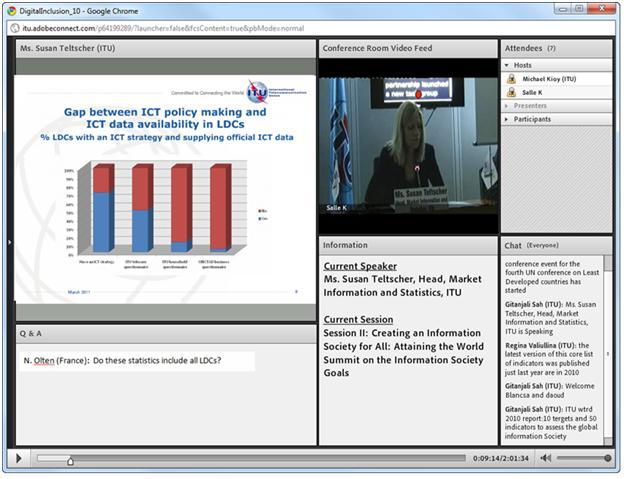Image resolution: width=627 pixels, height=479 pixels.
Task: Click the Chat (Everyone) panel header
Action: click(556, 245)
